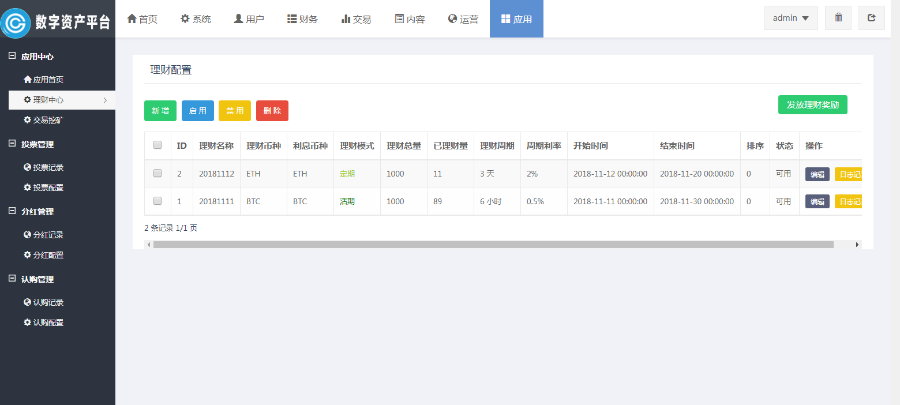Open 运营 in top navigation
The height and width of the screenshot is (405, 900).
[x=463, y=19]
